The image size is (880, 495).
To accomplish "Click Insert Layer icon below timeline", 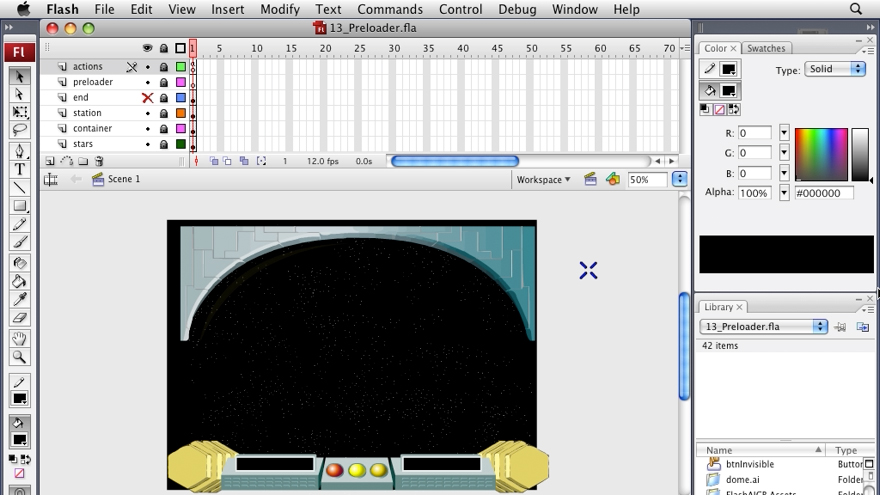I will point(50,161).
